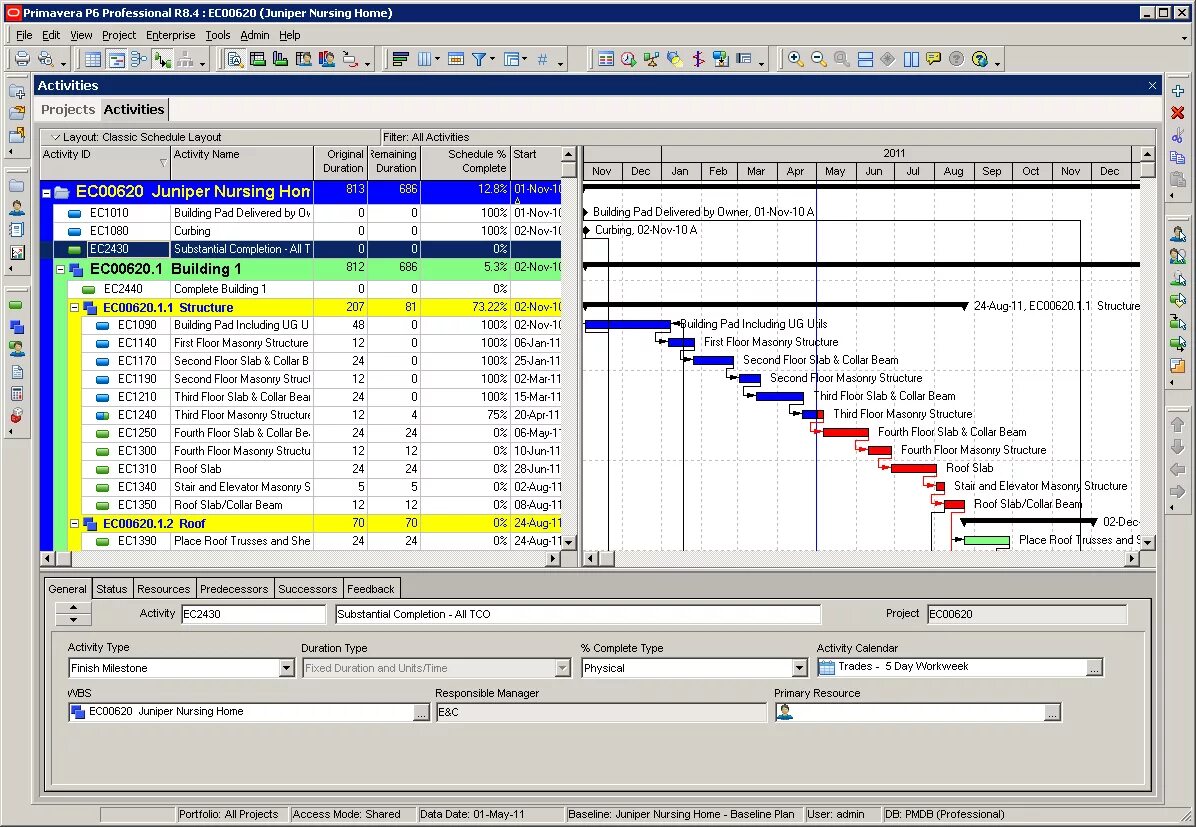Image resolution: width=1196 pixels, height=827 pixels.
Task: Open the Enterprise menu
Action: coord(171,35)
